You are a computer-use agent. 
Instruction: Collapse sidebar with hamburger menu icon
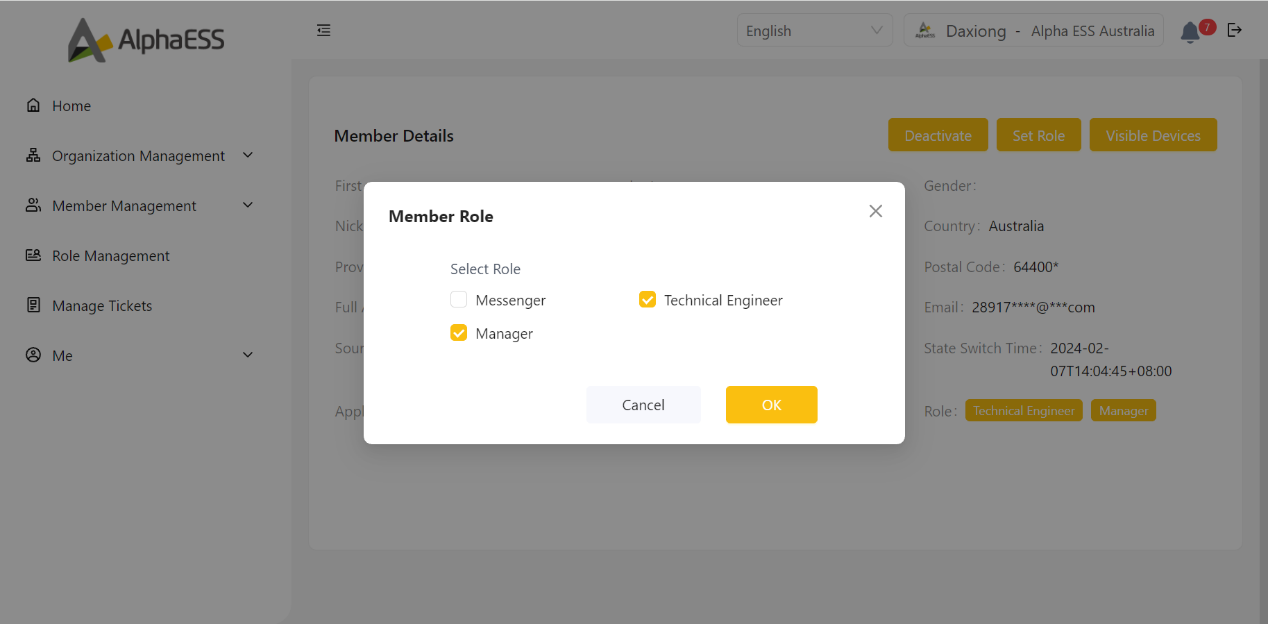[x=323, y=31]
